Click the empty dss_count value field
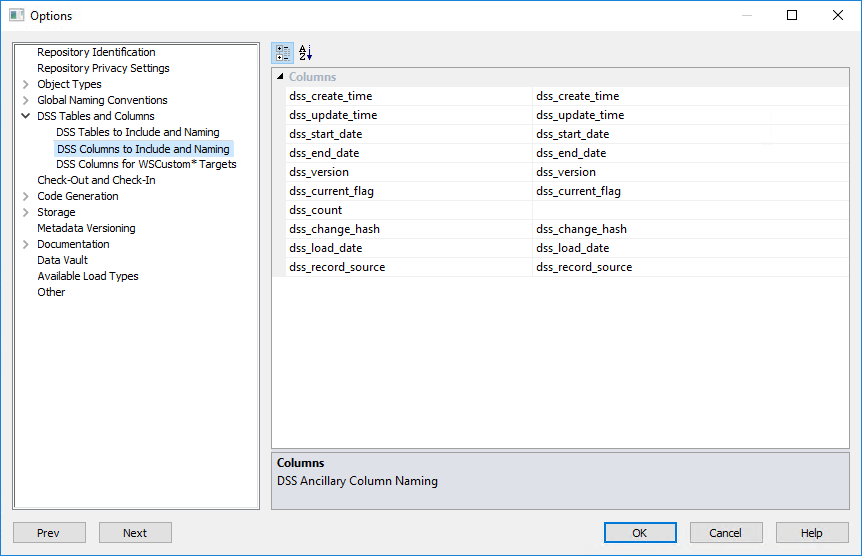This screenshot has width=862, height=558. pos(690,210)
